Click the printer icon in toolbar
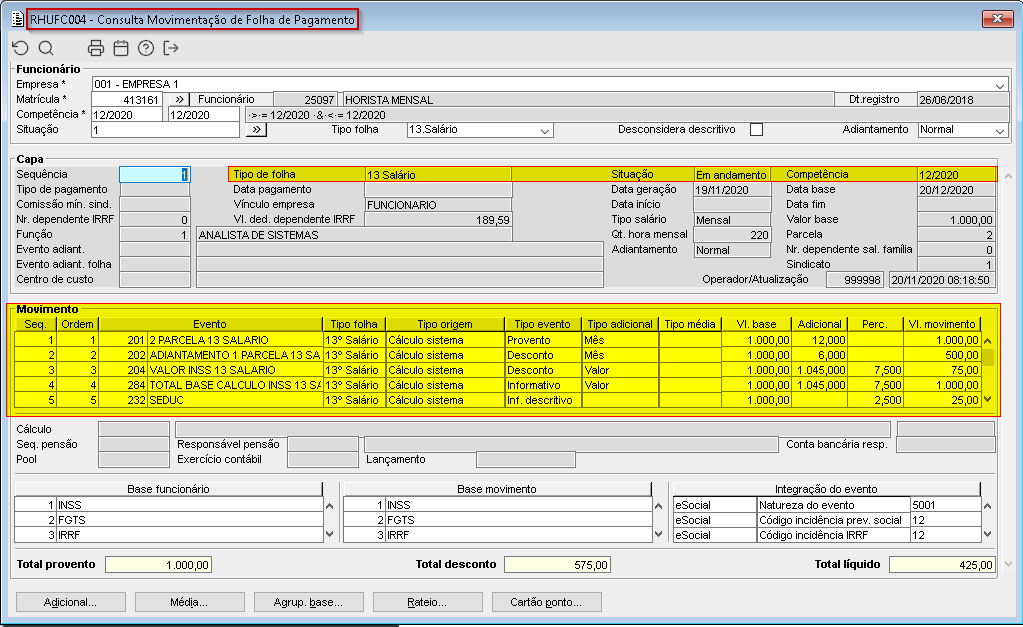Screen dimensions: 1023x627 (x=96, y=48)
